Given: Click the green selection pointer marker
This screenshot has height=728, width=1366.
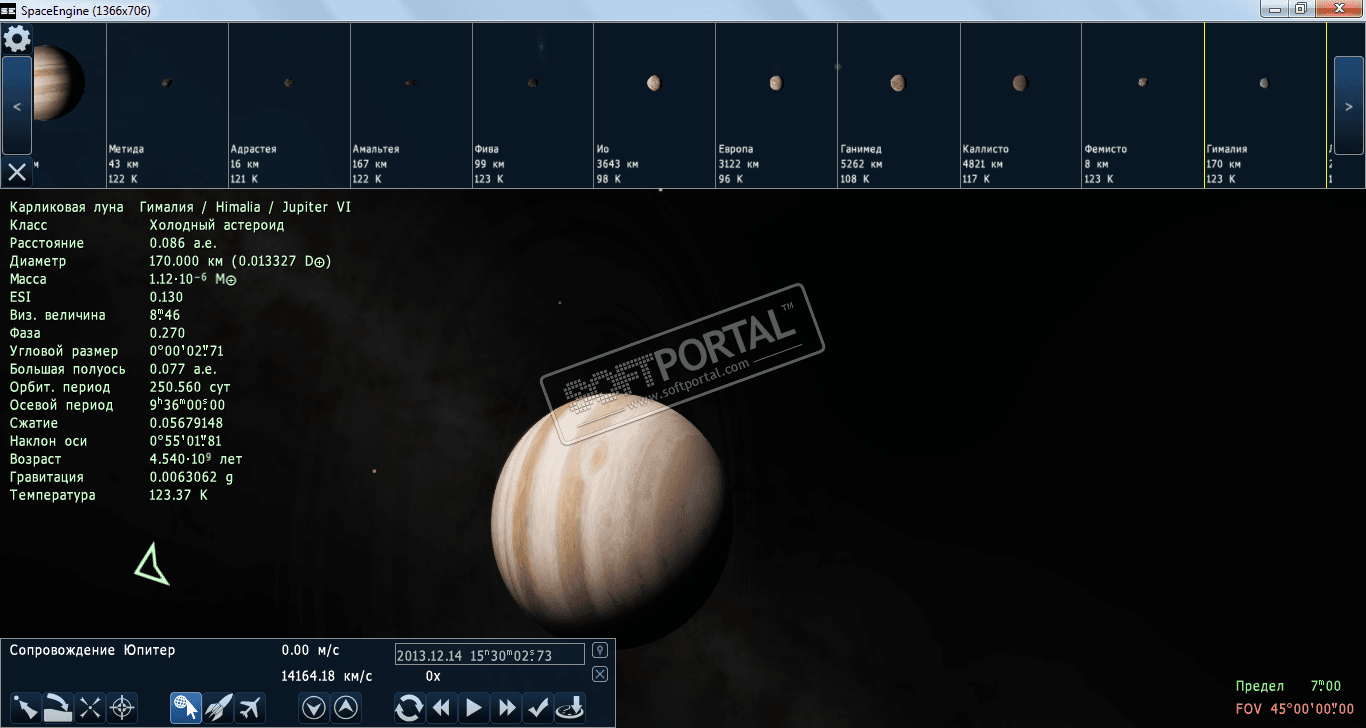Looking at the screenshot, I should [152, 565].
